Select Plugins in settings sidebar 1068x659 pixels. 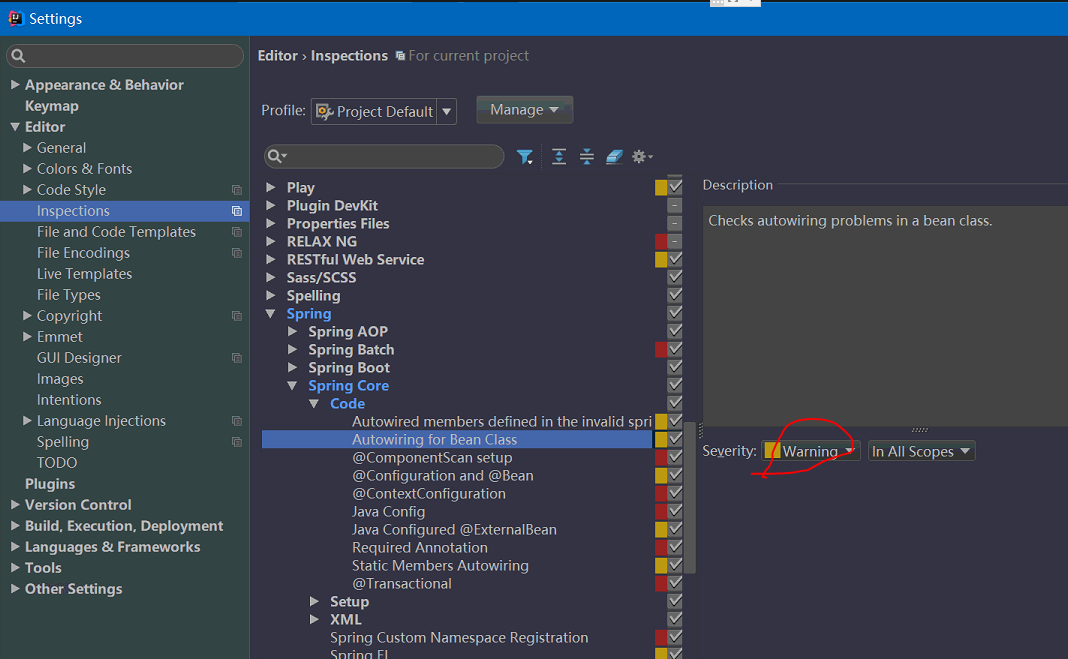[x=50, y=484]
